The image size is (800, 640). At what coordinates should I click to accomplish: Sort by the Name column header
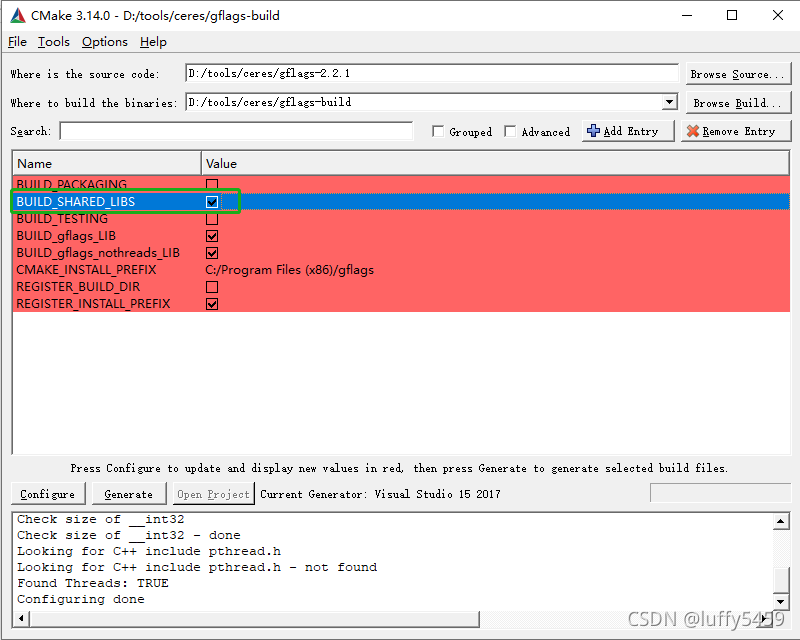click(x=107, y=164)
